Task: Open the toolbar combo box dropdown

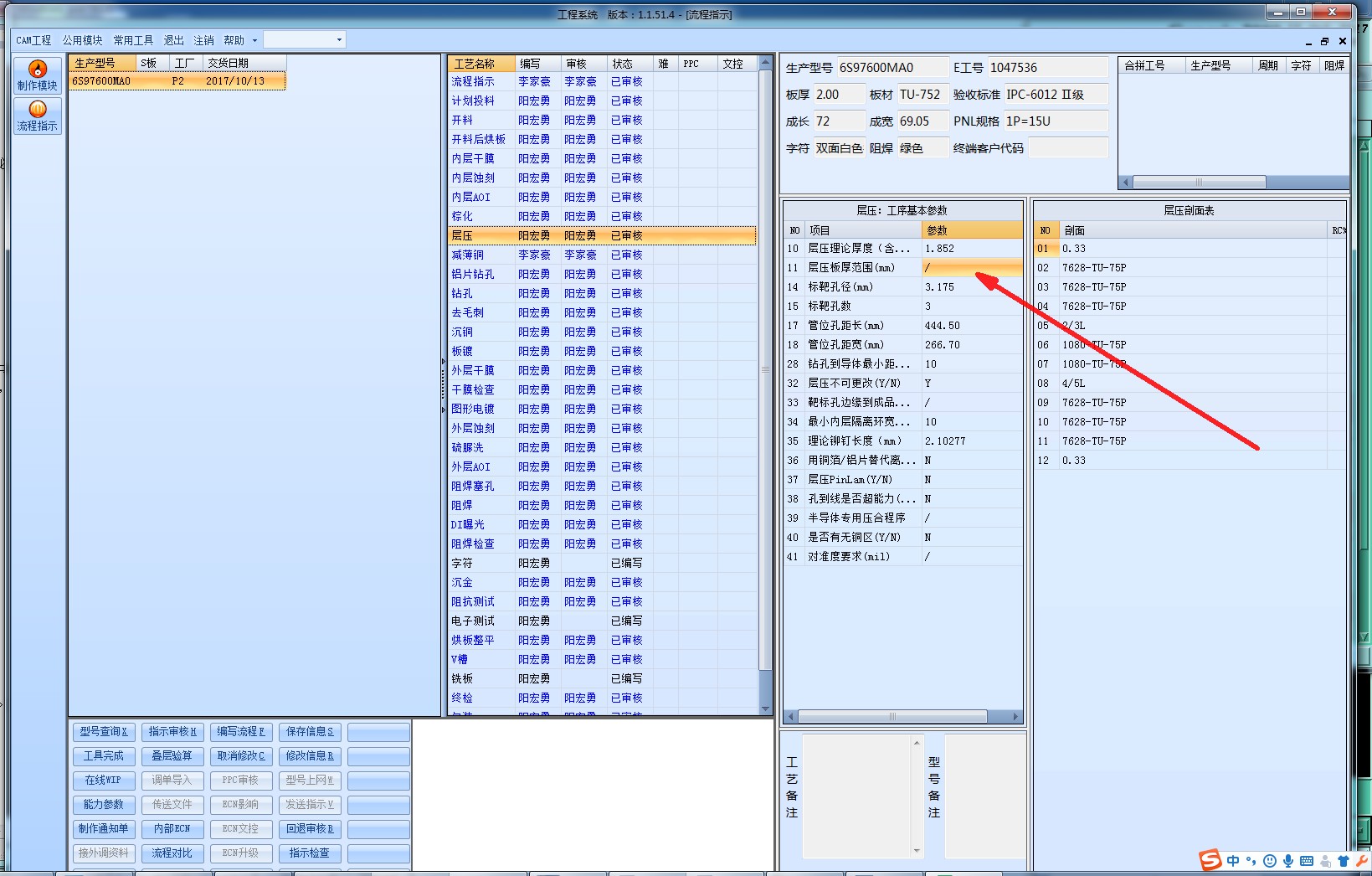Action: [x=338, y=39]
